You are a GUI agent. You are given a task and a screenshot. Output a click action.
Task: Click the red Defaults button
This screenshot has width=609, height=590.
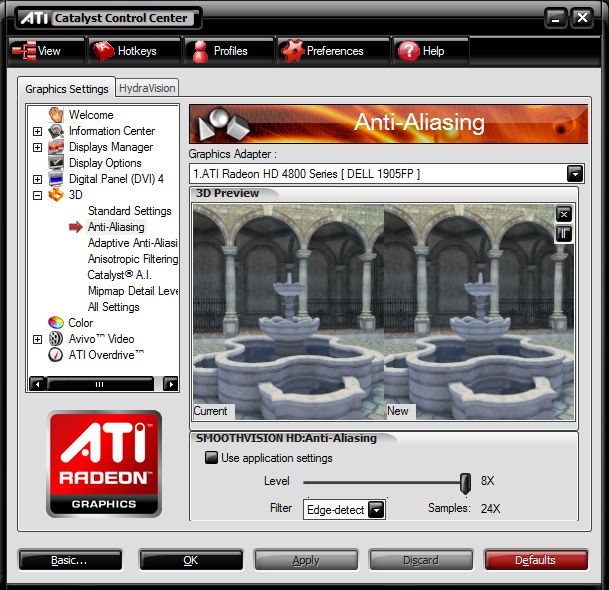(536, 560)
